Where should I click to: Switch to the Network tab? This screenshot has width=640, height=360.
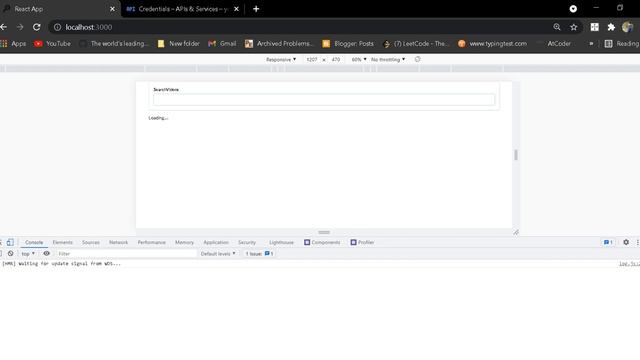tap(118, 242)
